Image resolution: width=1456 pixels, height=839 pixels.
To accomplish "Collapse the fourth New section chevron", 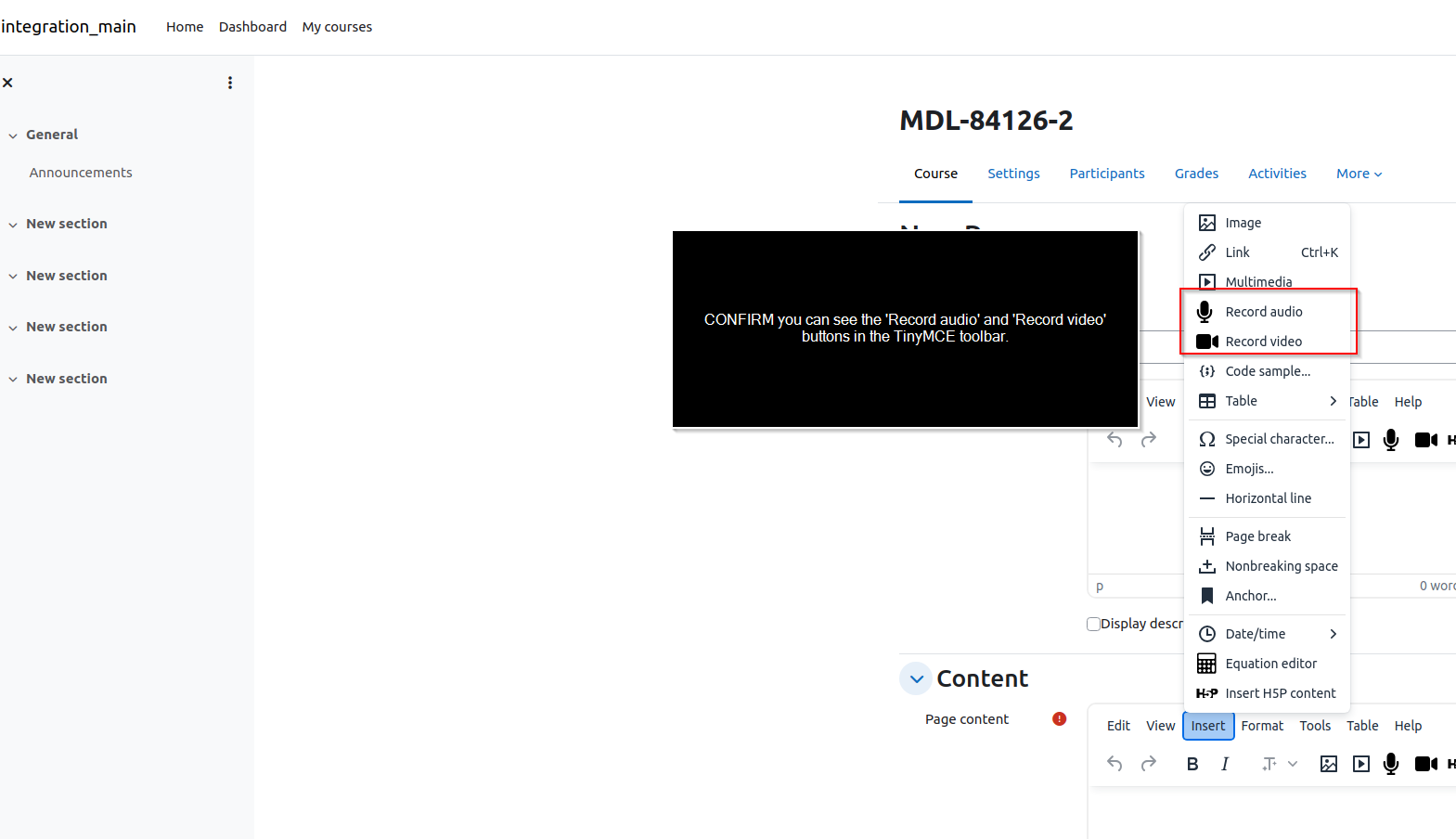I will 13,380.
